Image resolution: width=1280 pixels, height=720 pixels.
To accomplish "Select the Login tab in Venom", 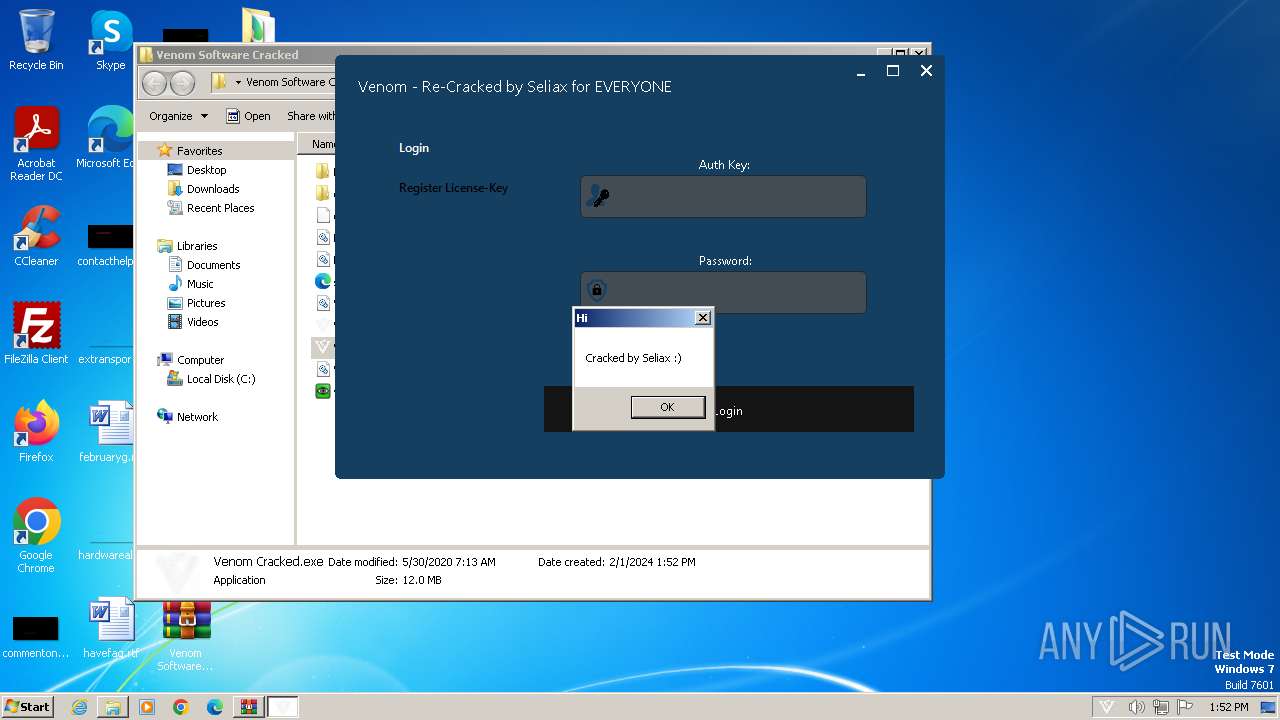I will [414, 148].
